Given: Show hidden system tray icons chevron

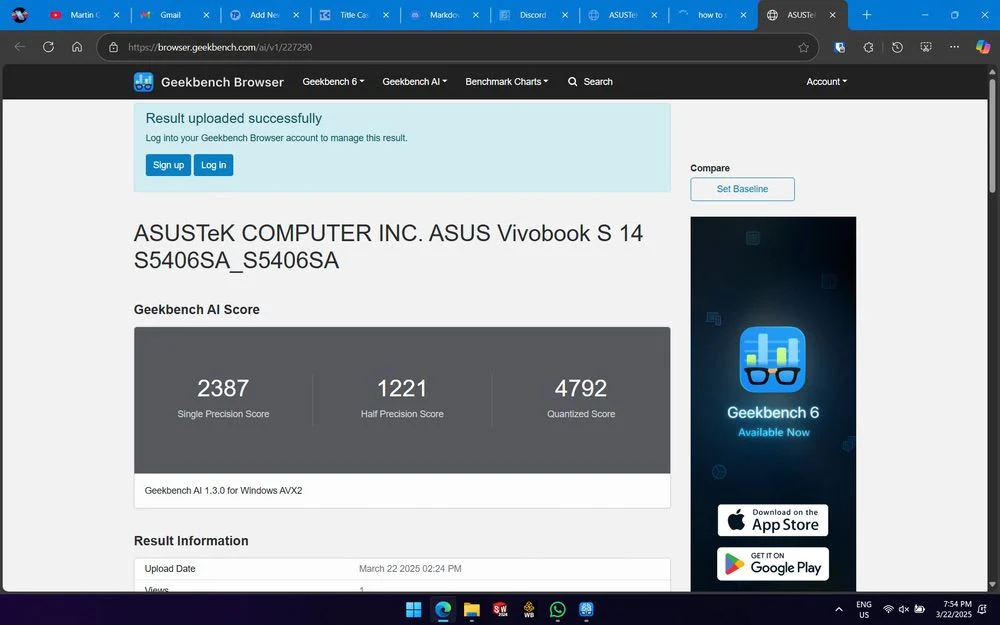Looking at the screenshot, I should (x=839, y=610).
